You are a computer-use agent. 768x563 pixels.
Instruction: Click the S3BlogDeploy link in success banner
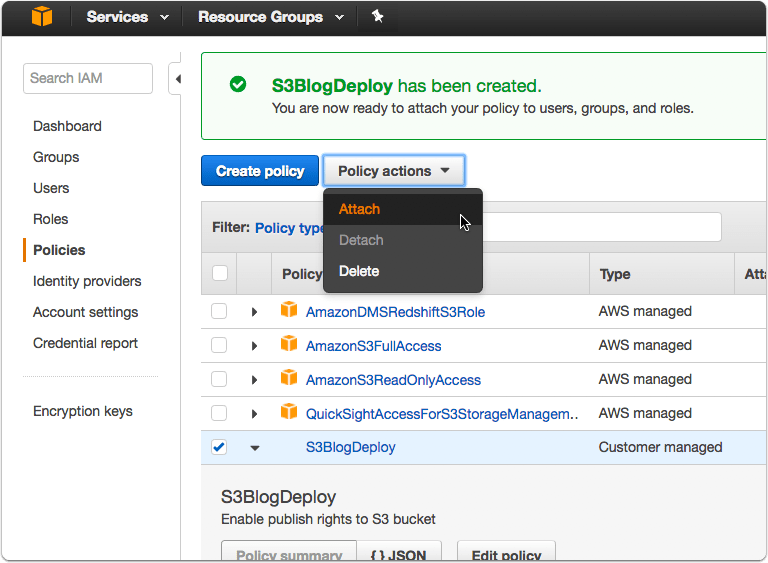pos(332,86)
